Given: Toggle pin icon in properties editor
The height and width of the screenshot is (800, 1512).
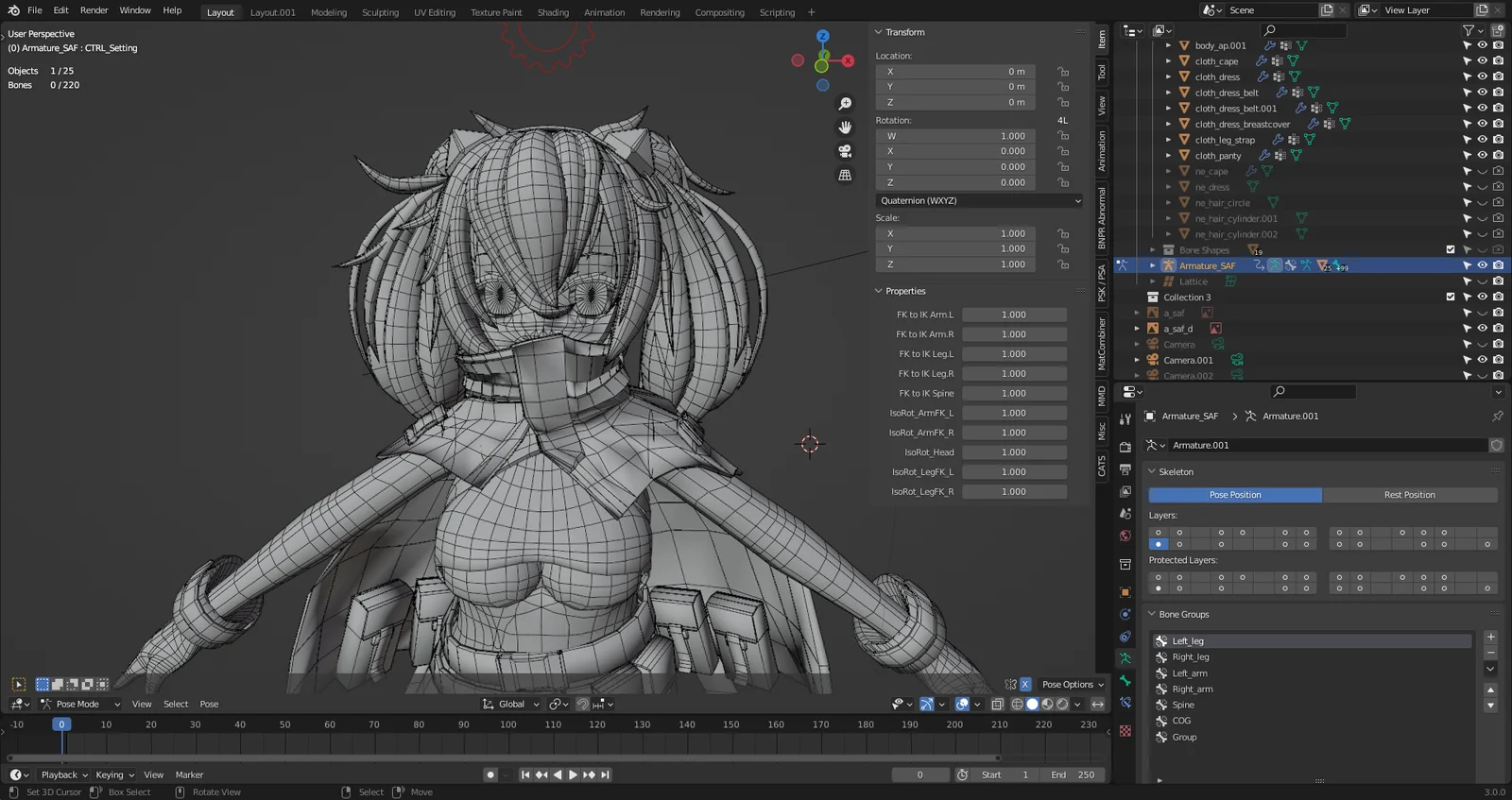Looking at the screenshot, I should coord(1497,416).
